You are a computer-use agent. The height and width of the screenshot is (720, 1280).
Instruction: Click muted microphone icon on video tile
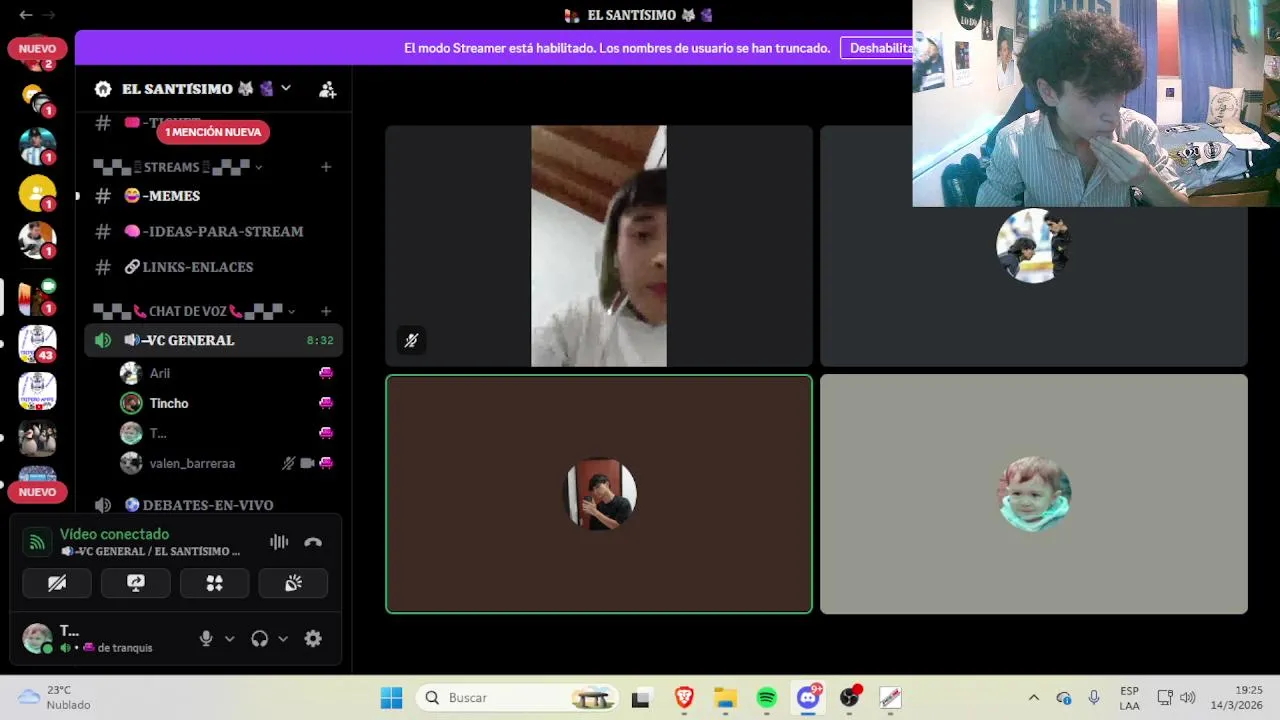pyautogui.click(x=411, y=341)
